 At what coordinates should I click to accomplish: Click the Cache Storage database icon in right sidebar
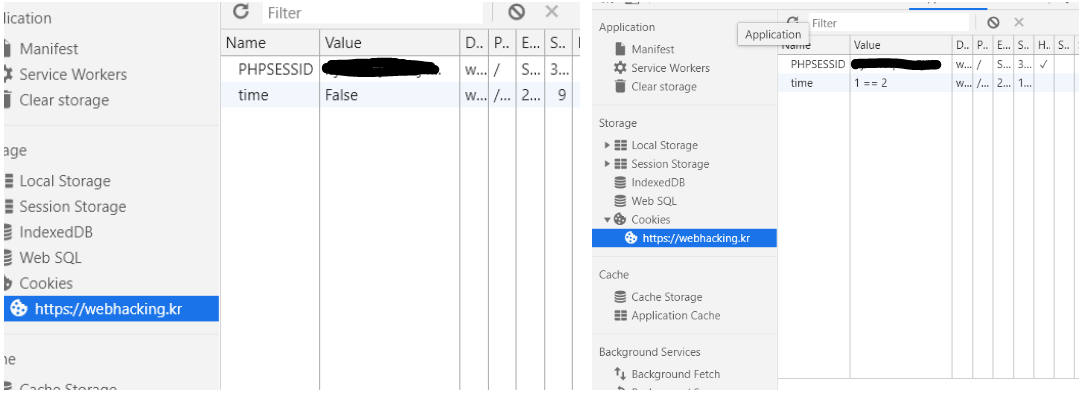[620, 297]
